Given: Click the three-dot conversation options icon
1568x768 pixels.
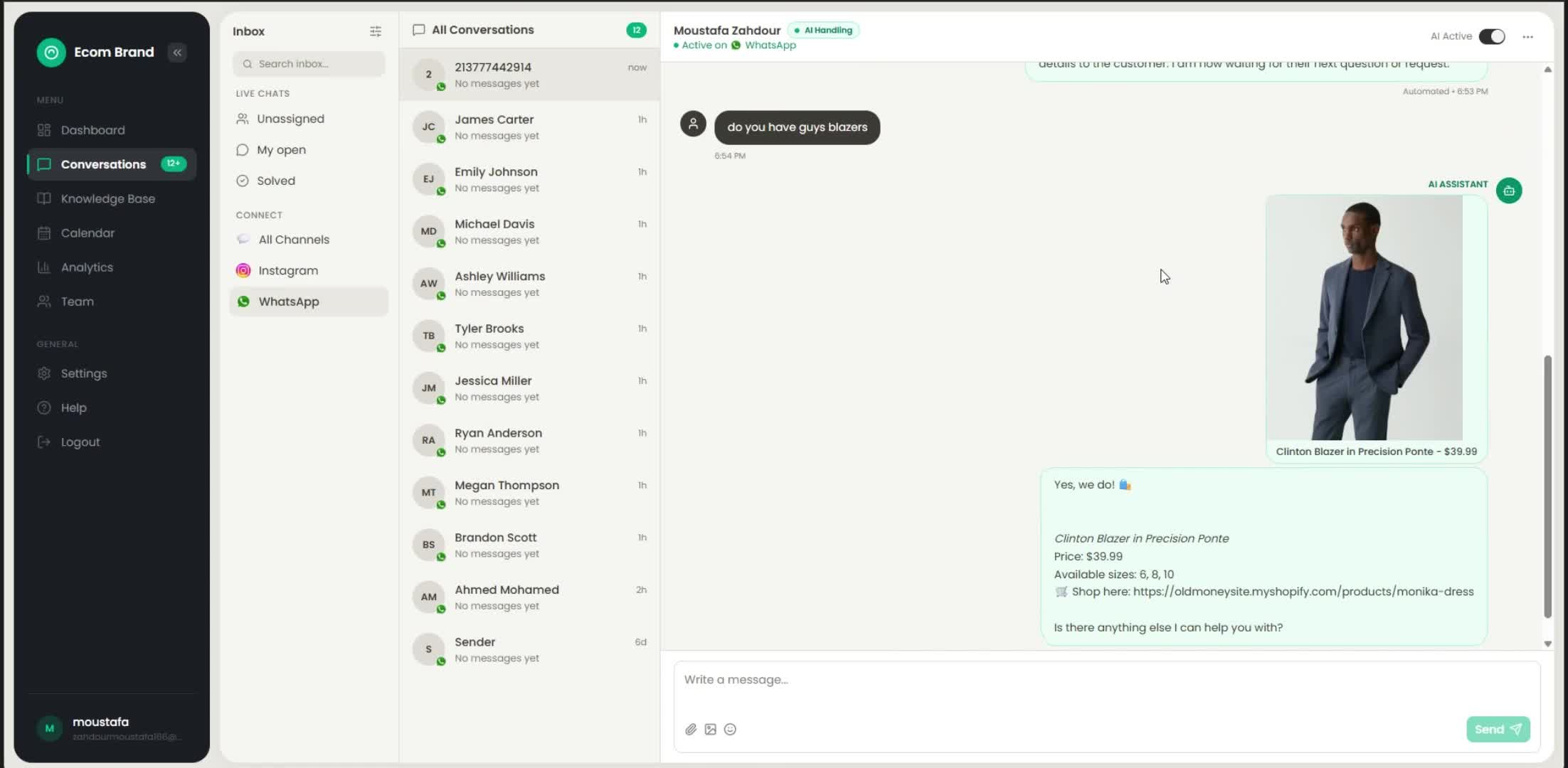Looking at the screenshot, I should [x=1527, y=36].
